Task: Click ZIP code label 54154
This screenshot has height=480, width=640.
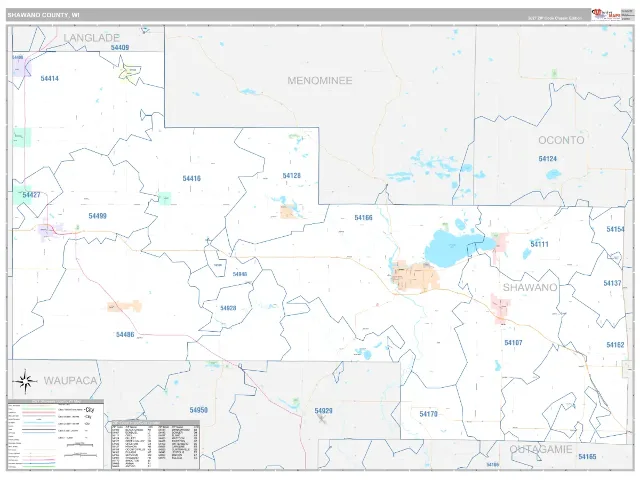Action: (x=616, y=229)
